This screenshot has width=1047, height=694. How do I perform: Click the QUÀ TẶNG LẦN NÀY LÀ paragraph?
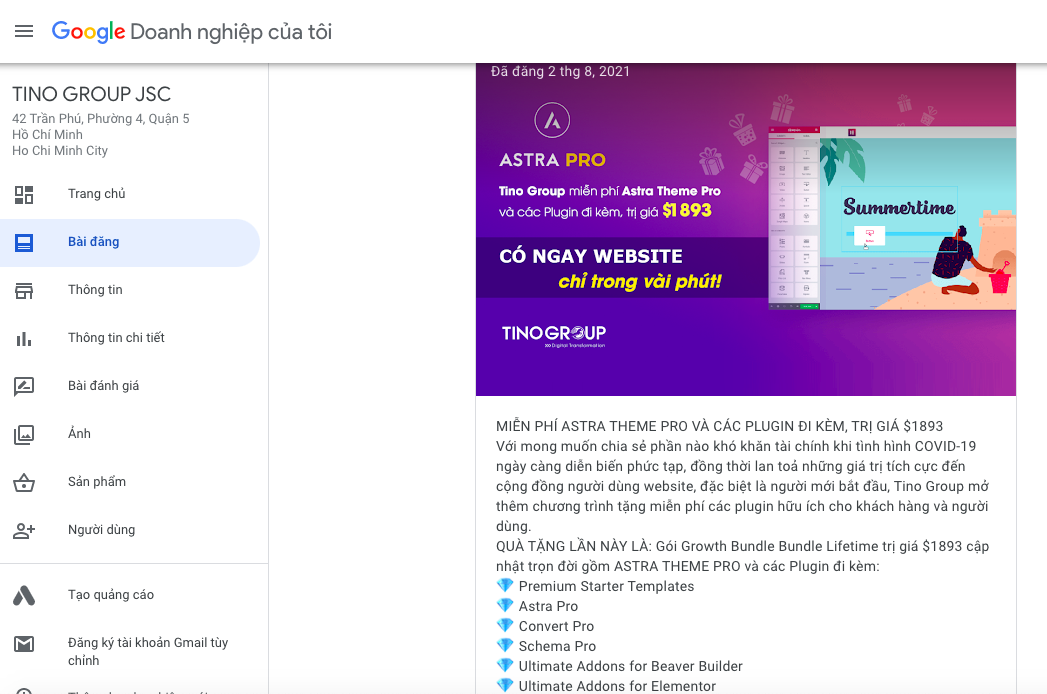pyautogui.click(x=743, y=556)
